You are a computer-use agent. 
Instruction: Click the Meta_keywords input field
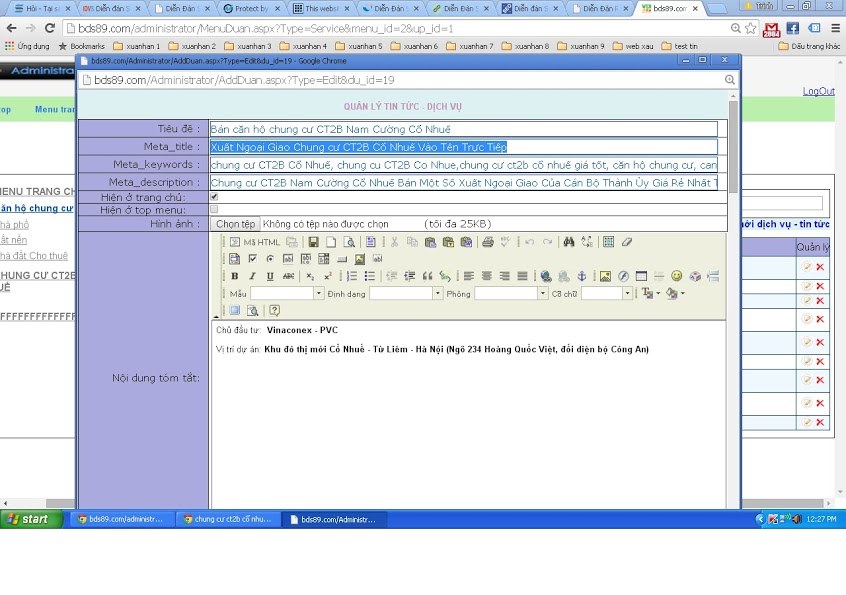pyautogui.click(x=464, y=165)
